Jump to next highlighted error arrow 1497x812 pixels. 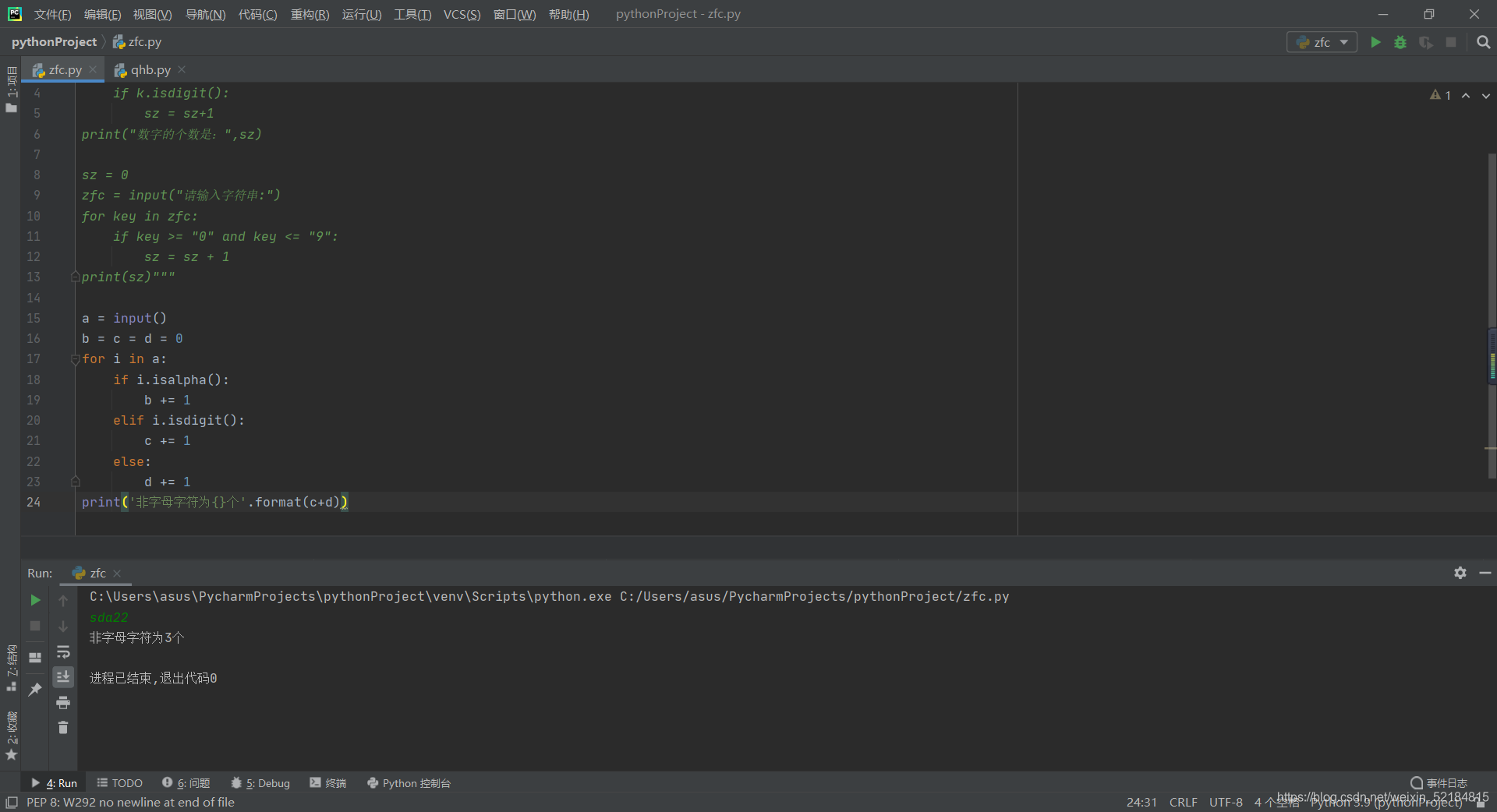(x=1486, y=95)
